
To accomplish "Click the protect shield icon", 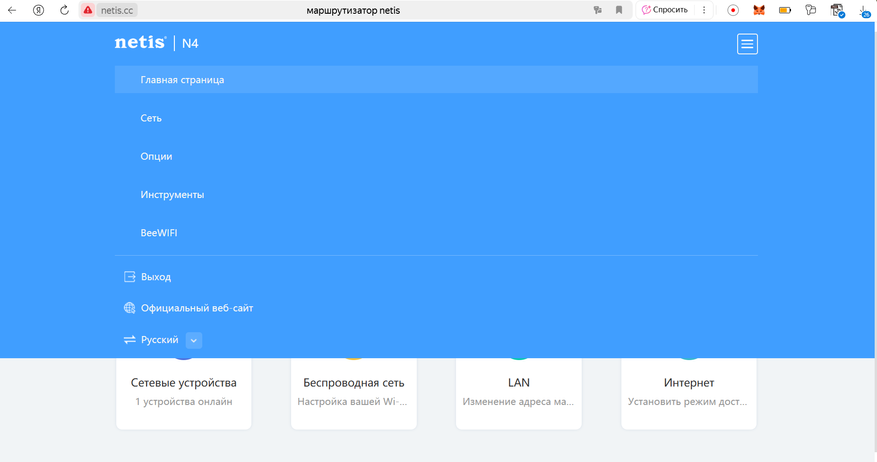I will tap(837, 10).
